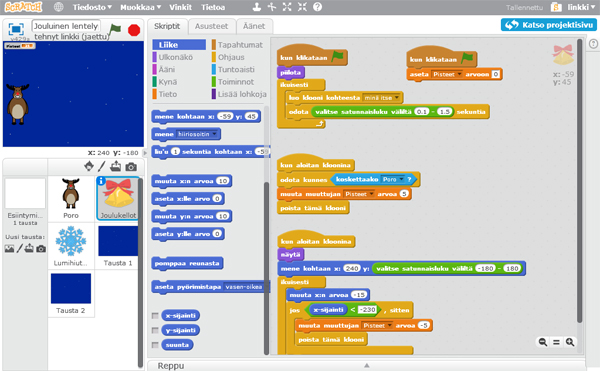This screenshot has height=371, width=600.
Task: Stop the project with red stop sign
Action: click(134, 30)
